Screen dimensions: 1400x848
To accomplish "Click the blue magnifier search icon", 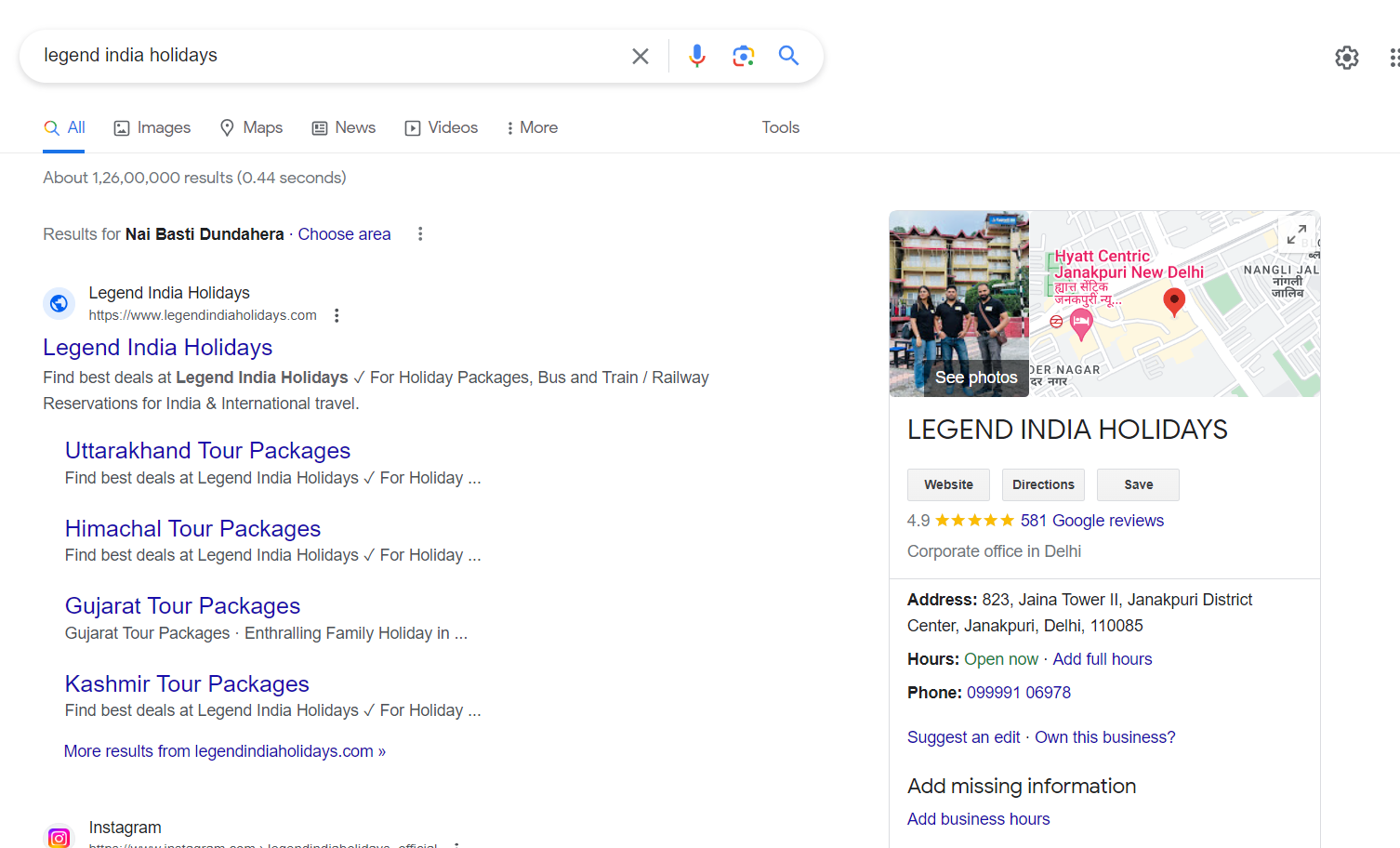I will [x=788, y=56].
